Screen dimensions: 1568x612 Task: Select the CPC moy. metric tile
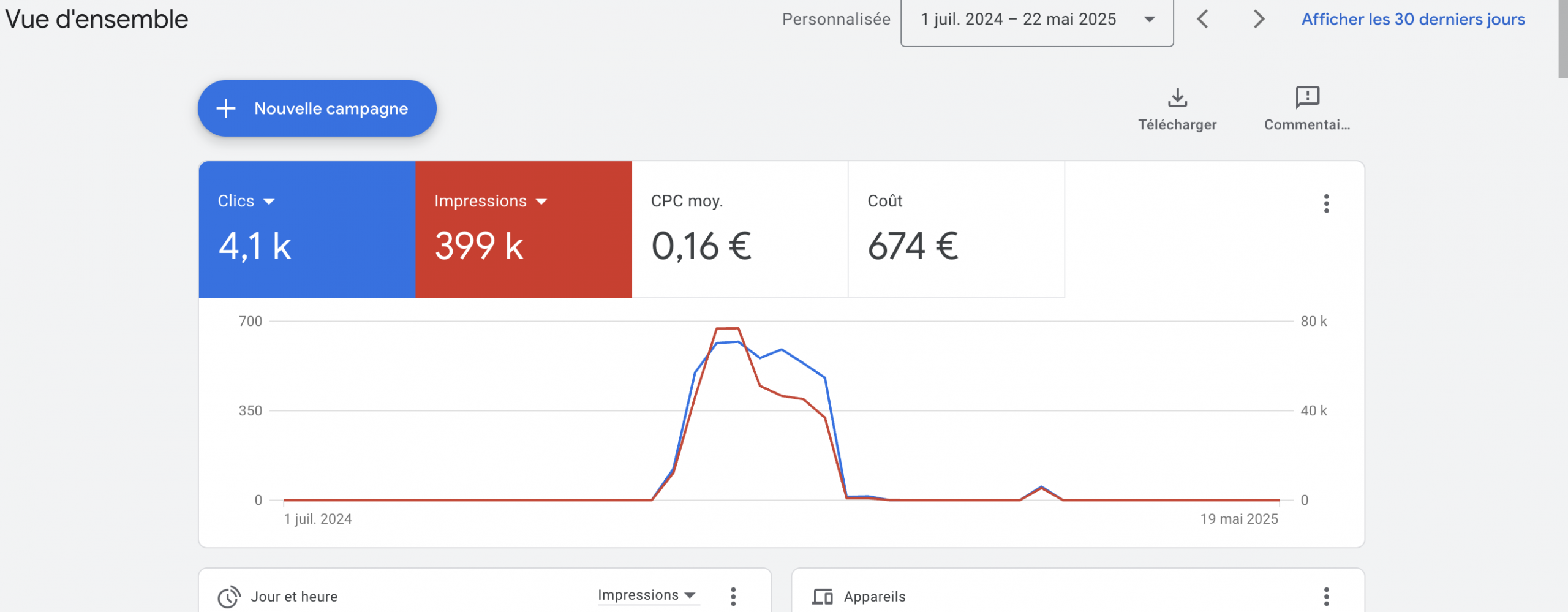coord(739,229)
